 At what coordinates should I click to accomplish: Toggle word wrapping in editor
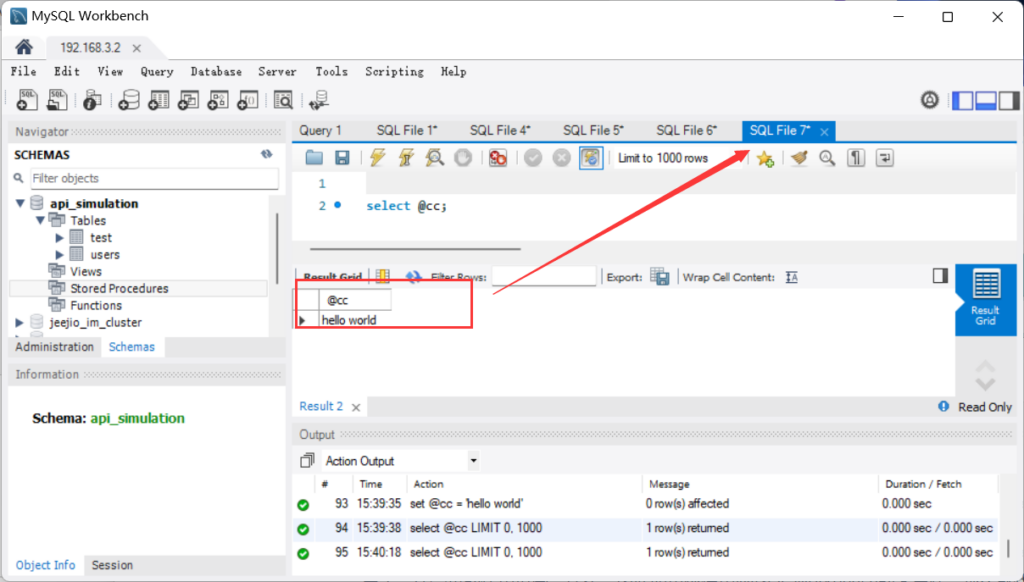click(885, 157)
